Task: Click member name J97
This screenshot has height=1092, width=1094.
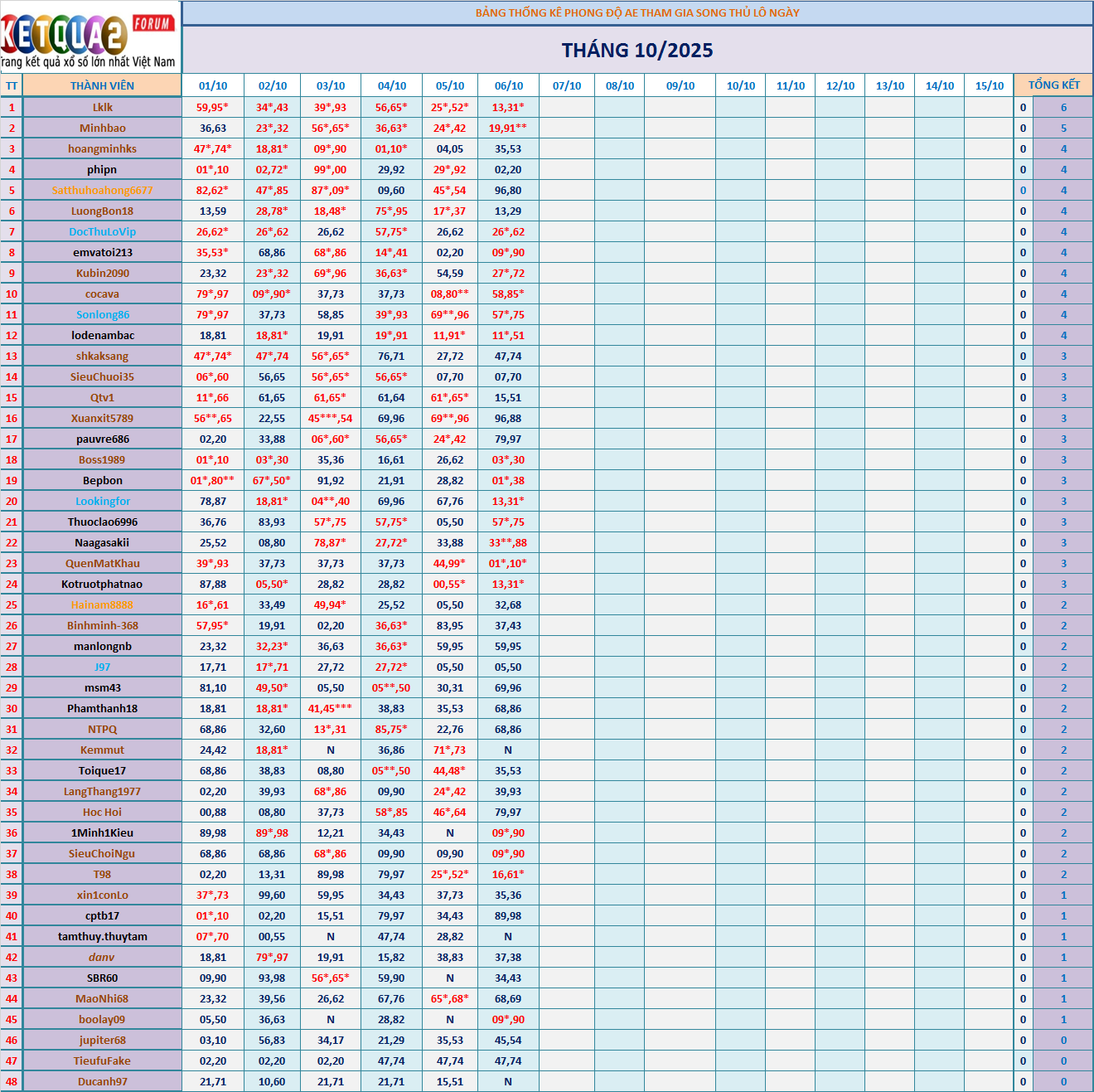Action: tap(102, 667)
